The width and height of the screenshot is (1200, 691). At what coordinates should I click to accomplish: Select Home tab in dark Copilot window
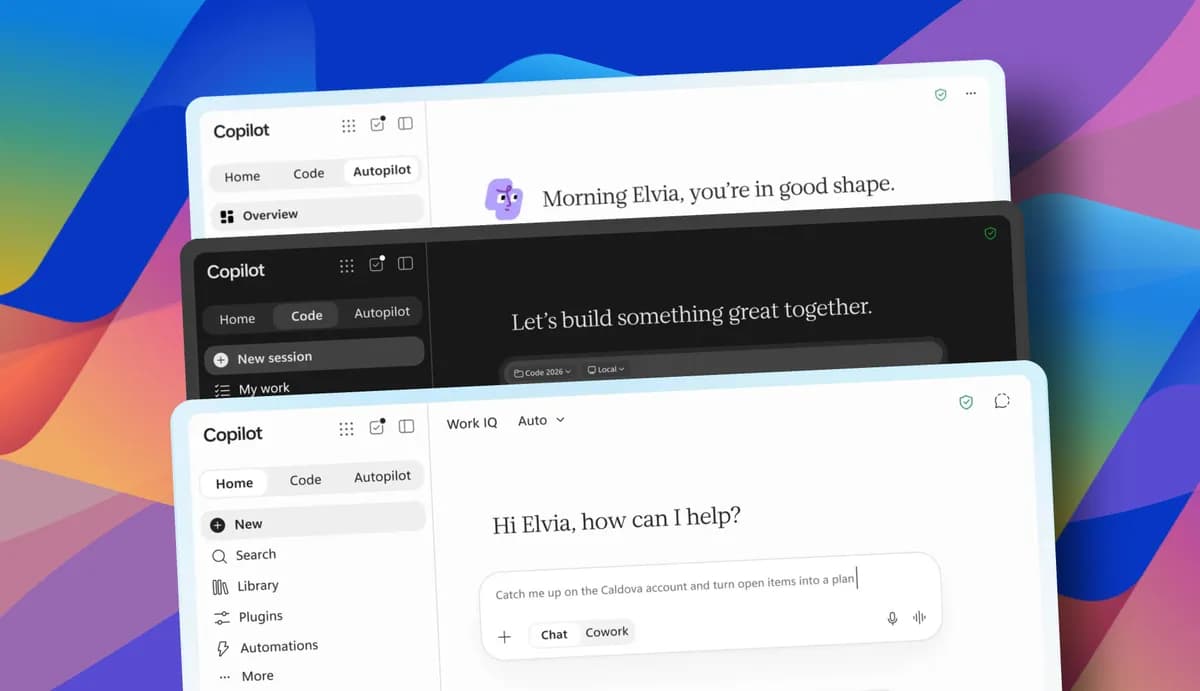[237, 319]
